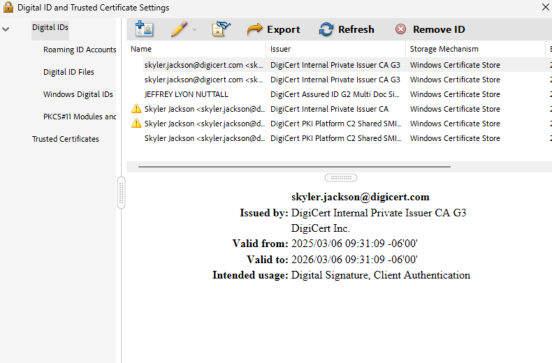The image size is (552, 363).
Task: Click DigiCert Assured ID G2 Multi Doc issuer cell
Action: 335,94
